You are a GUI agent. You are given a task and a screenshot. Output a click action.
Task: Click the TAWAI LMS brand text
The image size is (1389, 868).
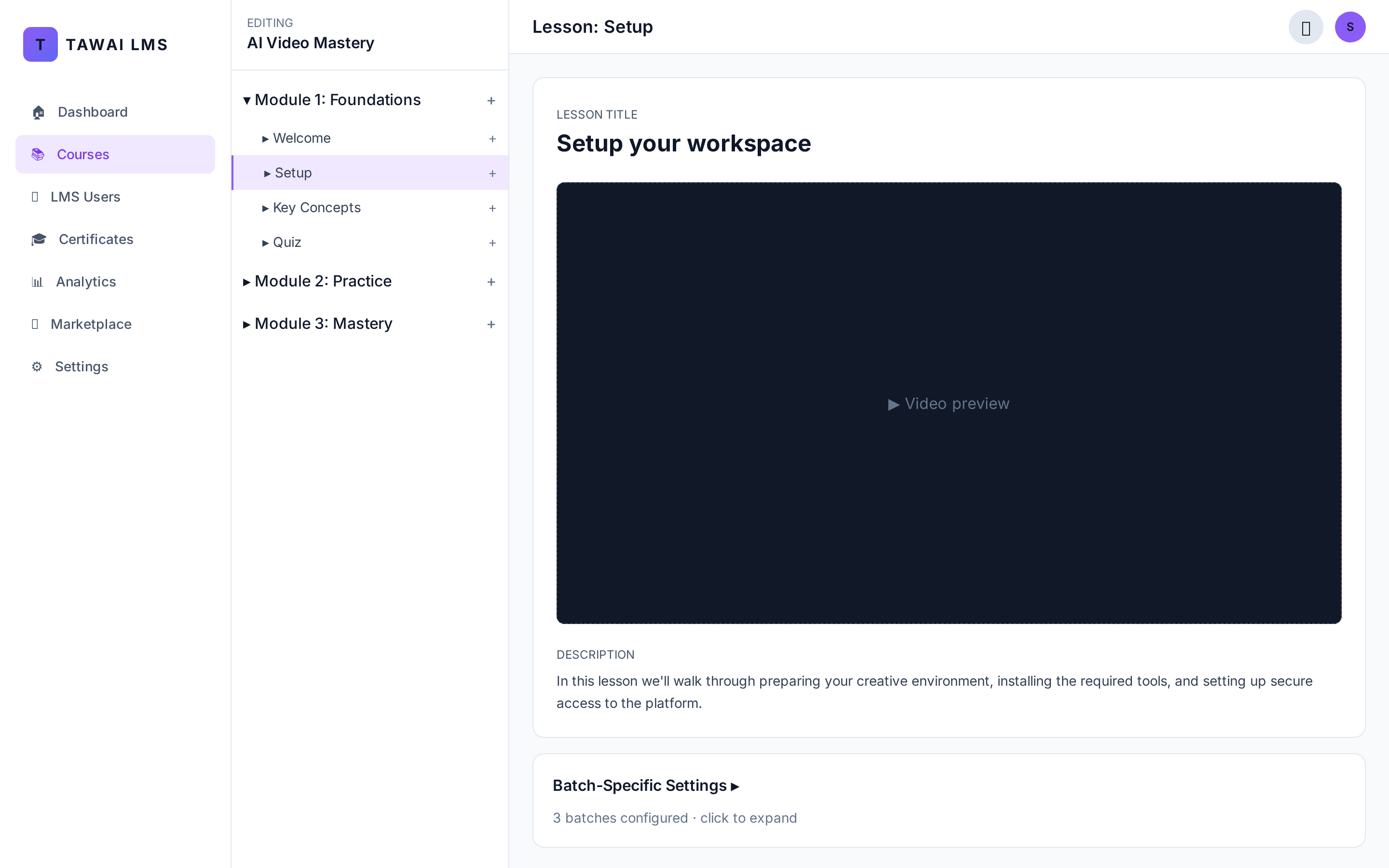coord(117,45)
